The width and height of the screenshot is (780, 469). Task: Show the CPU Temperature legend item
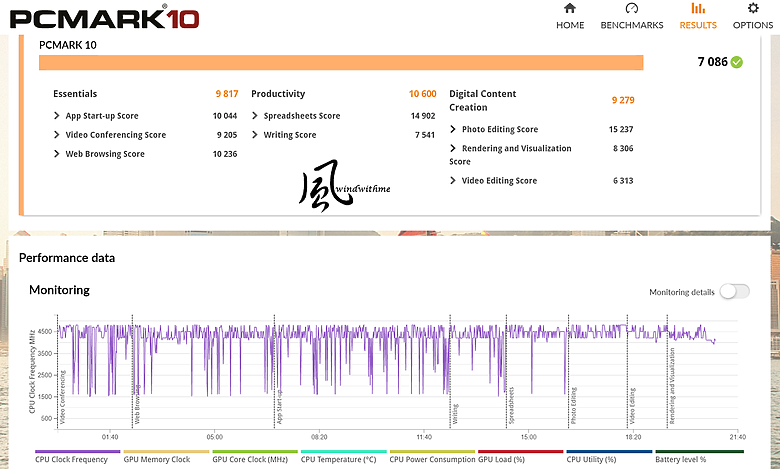(343, 457)
